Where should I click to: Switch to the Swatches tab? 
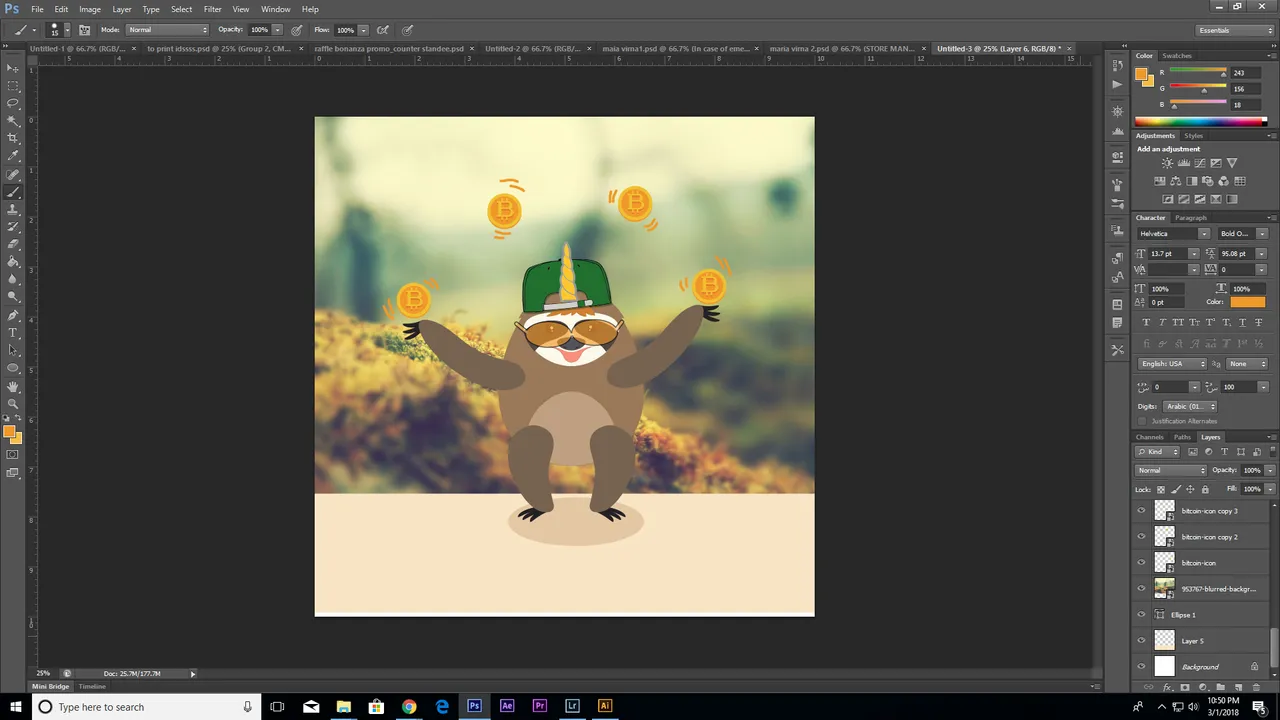(1177, 56)
